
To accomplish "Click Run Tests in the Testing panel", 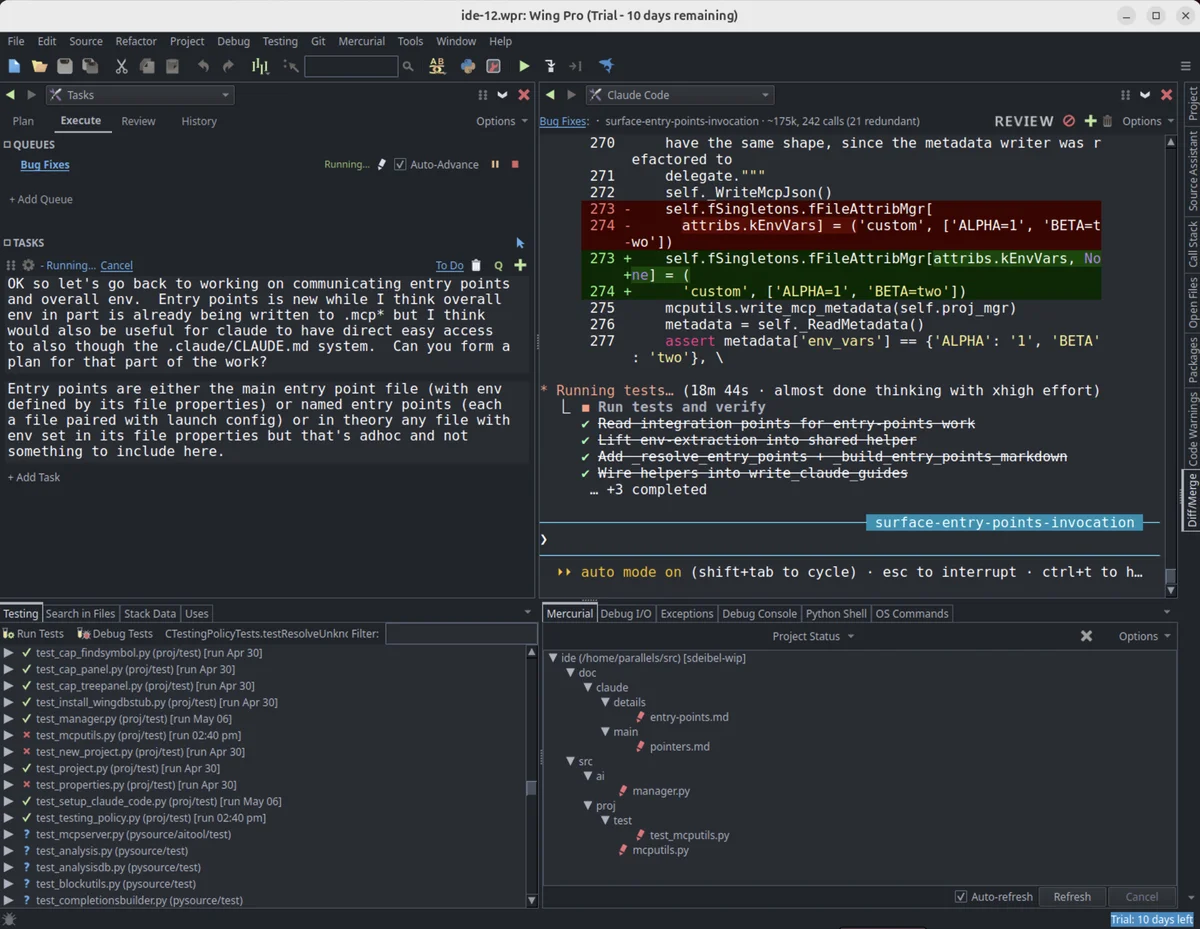I will click(34, 634).
